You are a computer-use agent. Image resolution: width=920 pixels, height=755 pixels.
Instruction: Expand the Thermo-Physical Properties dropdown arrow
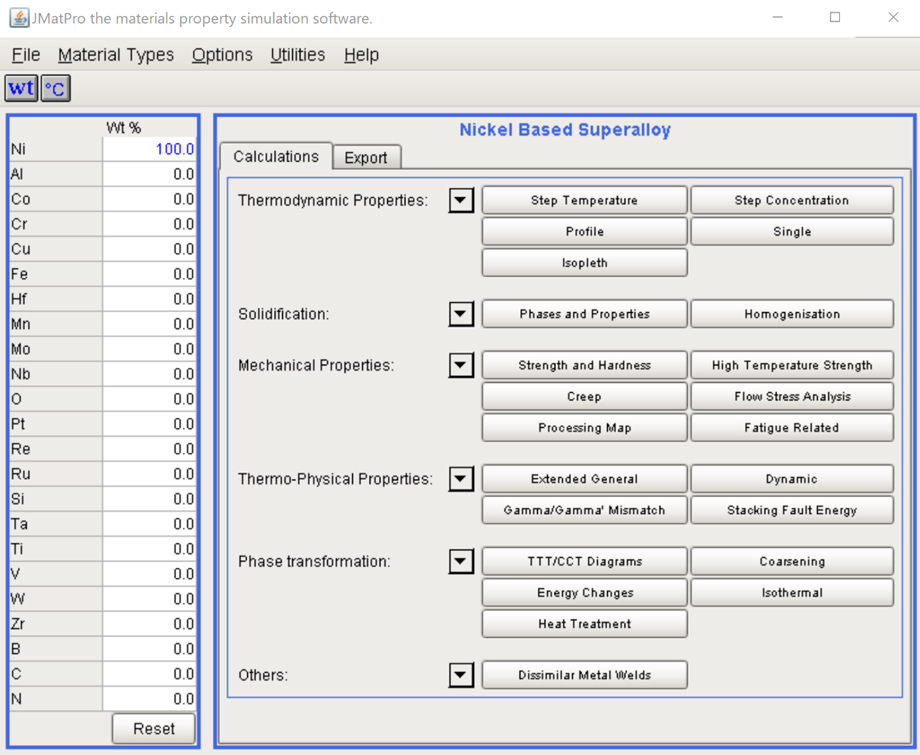[x=461, y=479]
